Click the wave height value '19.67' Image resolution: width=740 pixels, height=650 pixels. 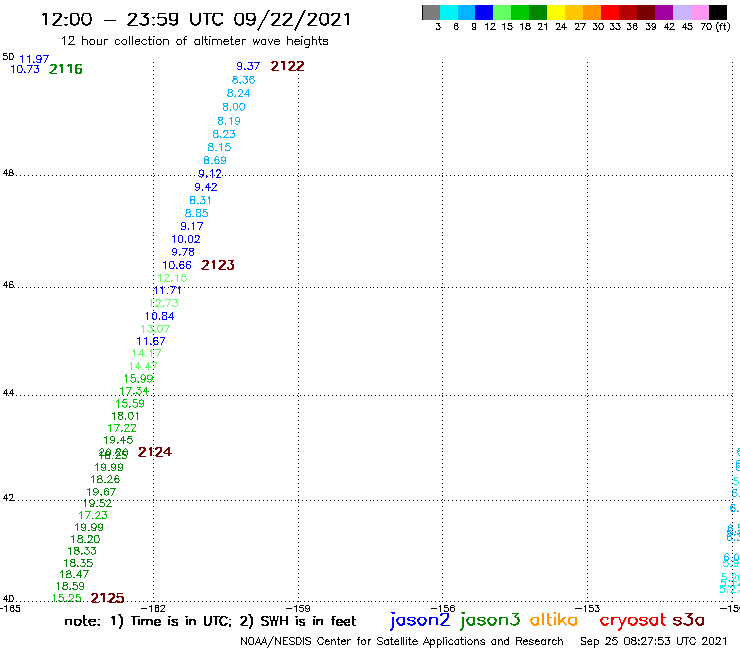tap(101, 492)
